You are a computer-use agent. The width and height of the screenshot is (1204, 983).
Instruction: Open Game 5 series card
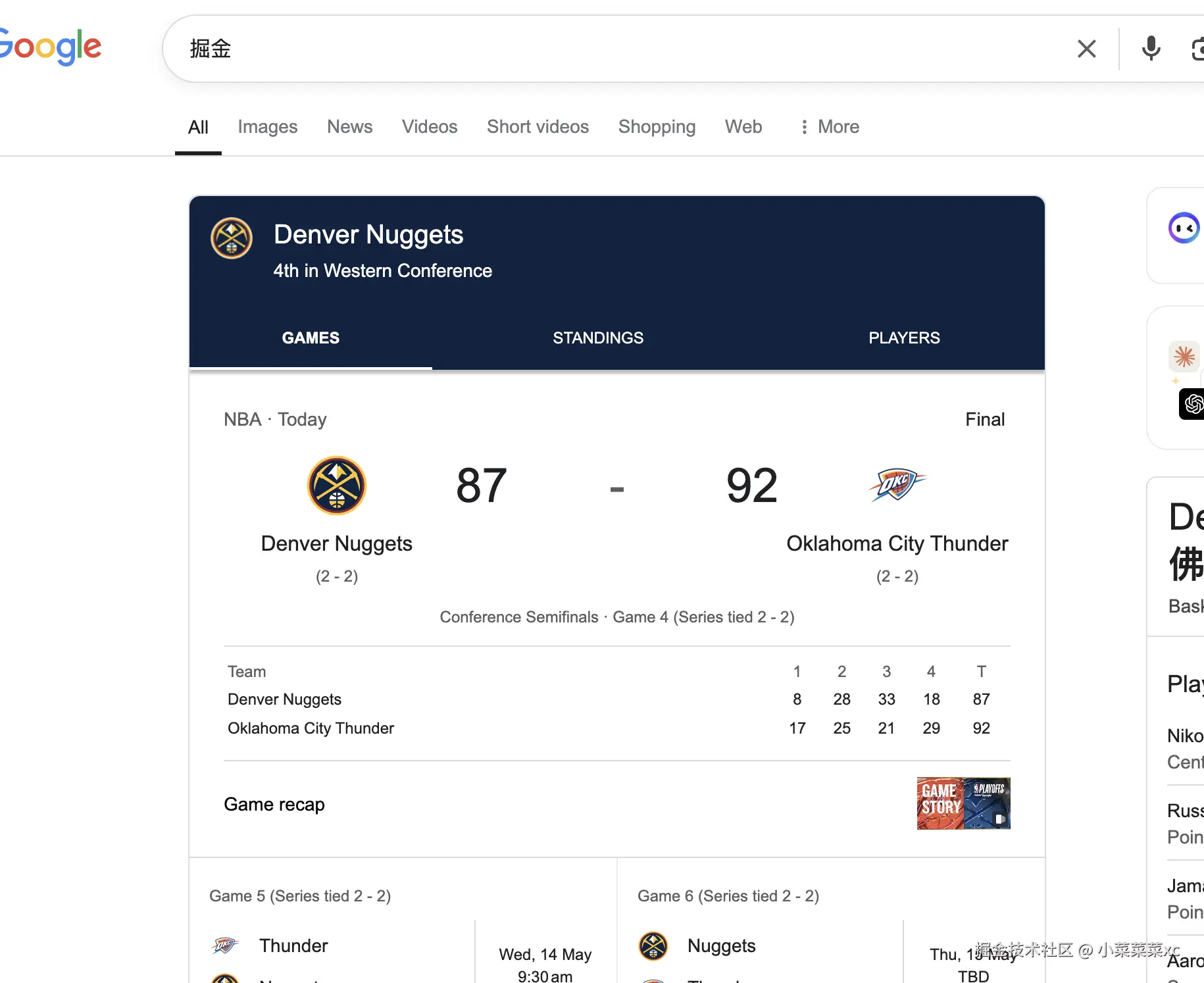(x=403, y=921)
